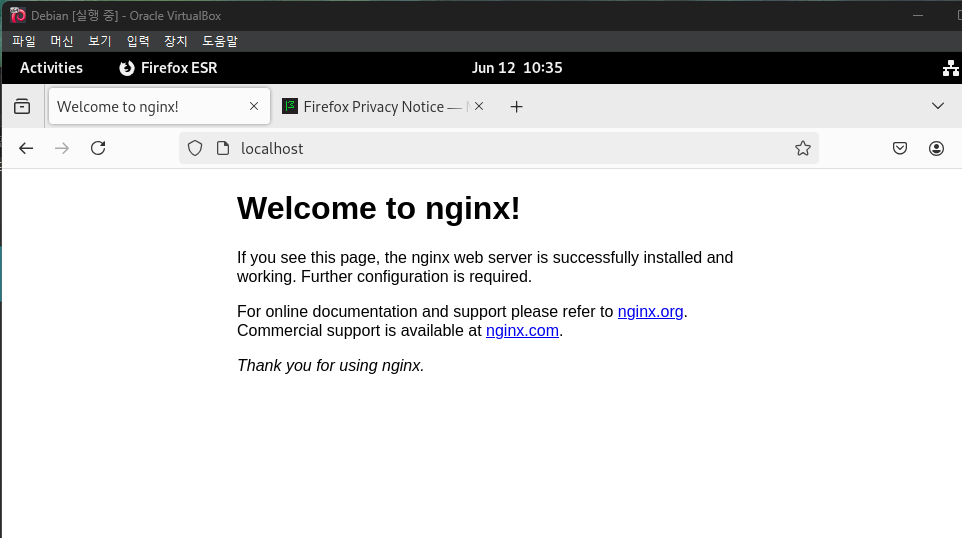Screen dimensions: 962x538
Task: Open the VirtualBox 머신 menu
Action: tap(62, 41)
